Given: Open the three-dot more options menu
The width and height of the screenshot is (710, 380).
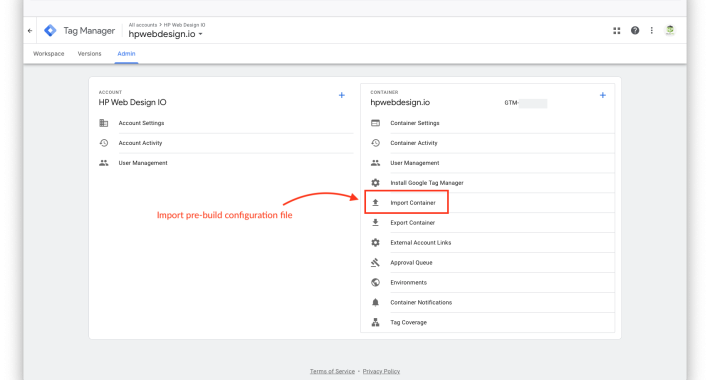Looking at the screenshot, I should pyautogui.click(x=652, y=30).
